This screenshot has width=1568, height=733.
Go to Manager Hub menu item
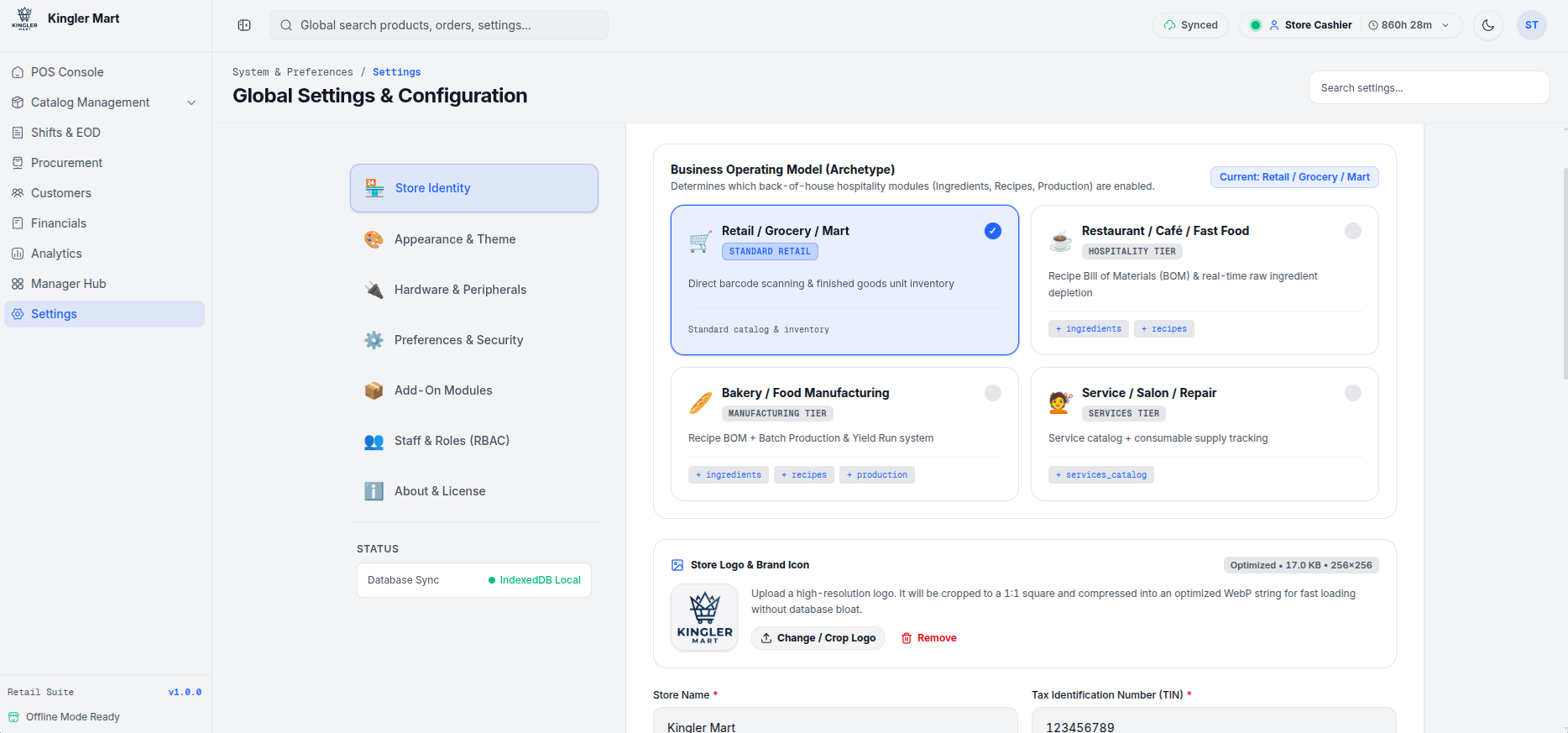tap(104, 284)
